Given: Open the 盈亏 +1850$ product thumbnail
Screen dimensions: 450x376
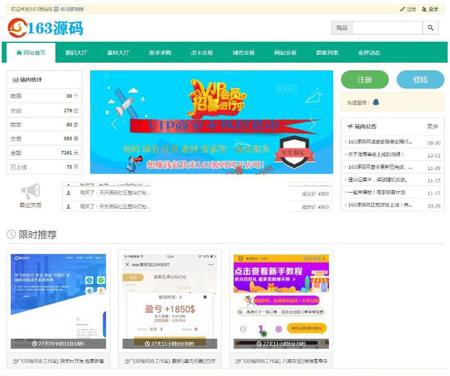Looking at the screenshot, I should click(x=170, y=301).
